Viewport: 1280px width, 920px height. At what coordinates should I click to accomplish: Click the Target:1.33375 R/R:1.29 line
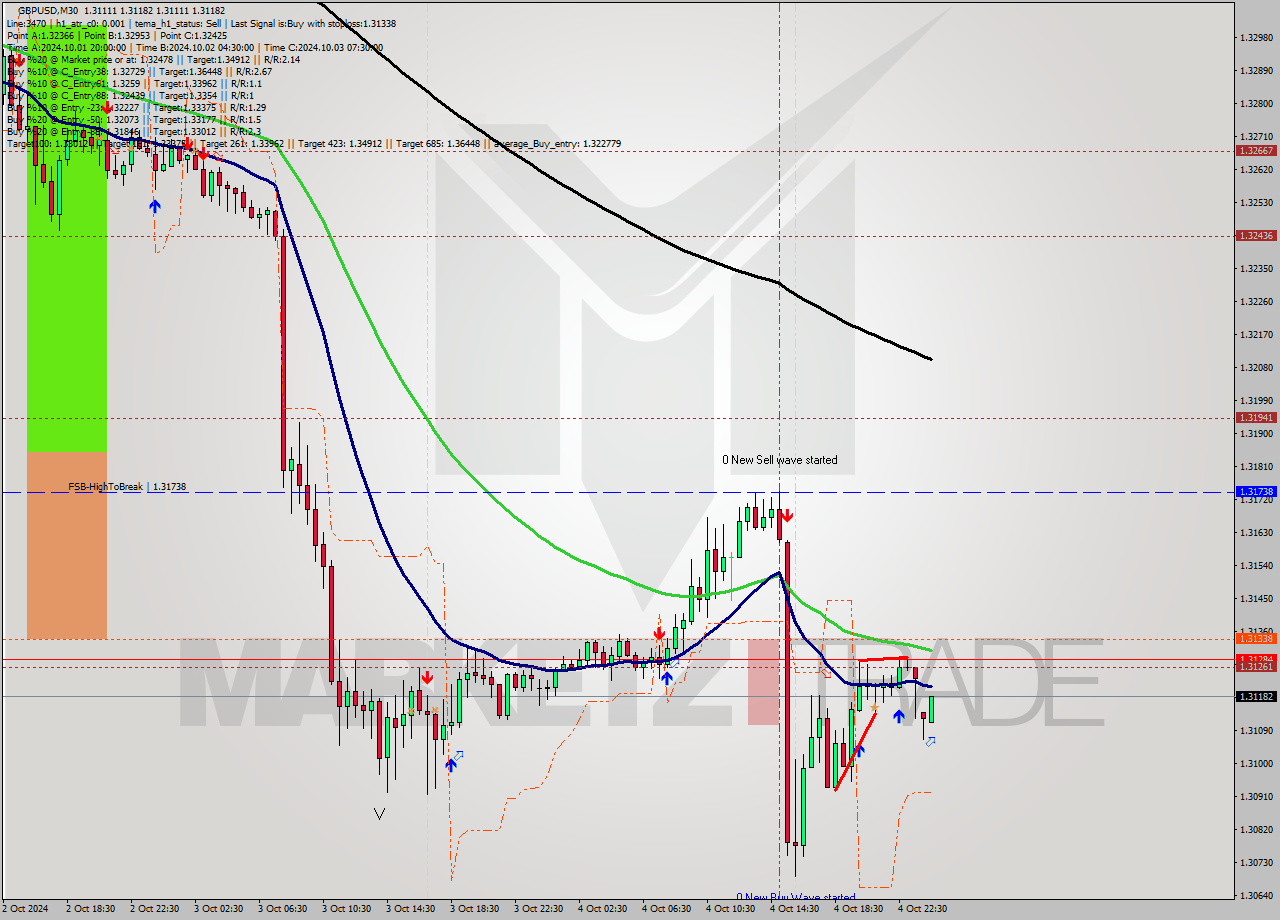pos(136,108)
